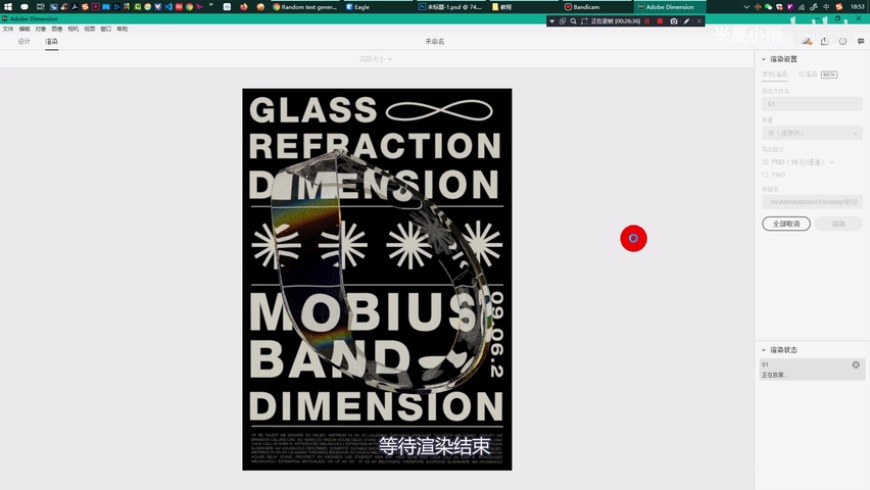Collapse the 渲染设置 section
Screen dimensions: 870x490
pyautogui.click(x=763, y=59)
